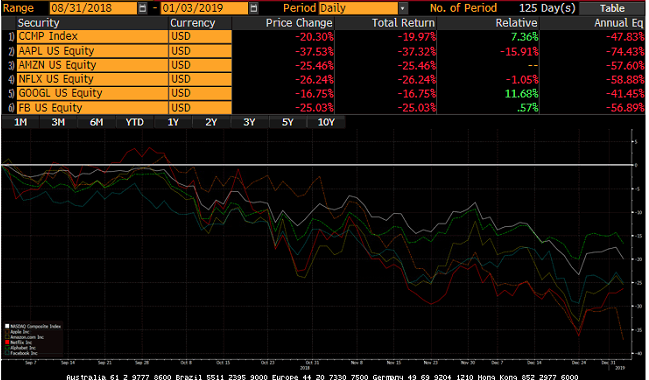This screenshot has width=649, height=380.
Task: Edit the USD currency field for AAPL
Action: pos(200,51)
